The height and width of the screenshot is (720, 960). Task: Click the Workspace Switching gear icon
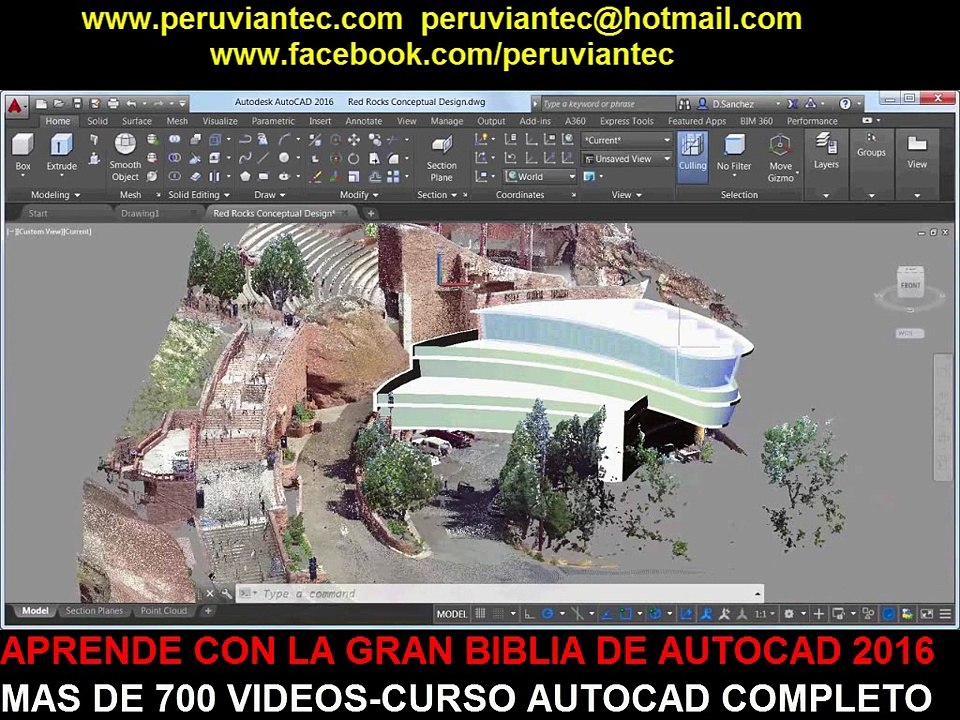coord(789,613)
